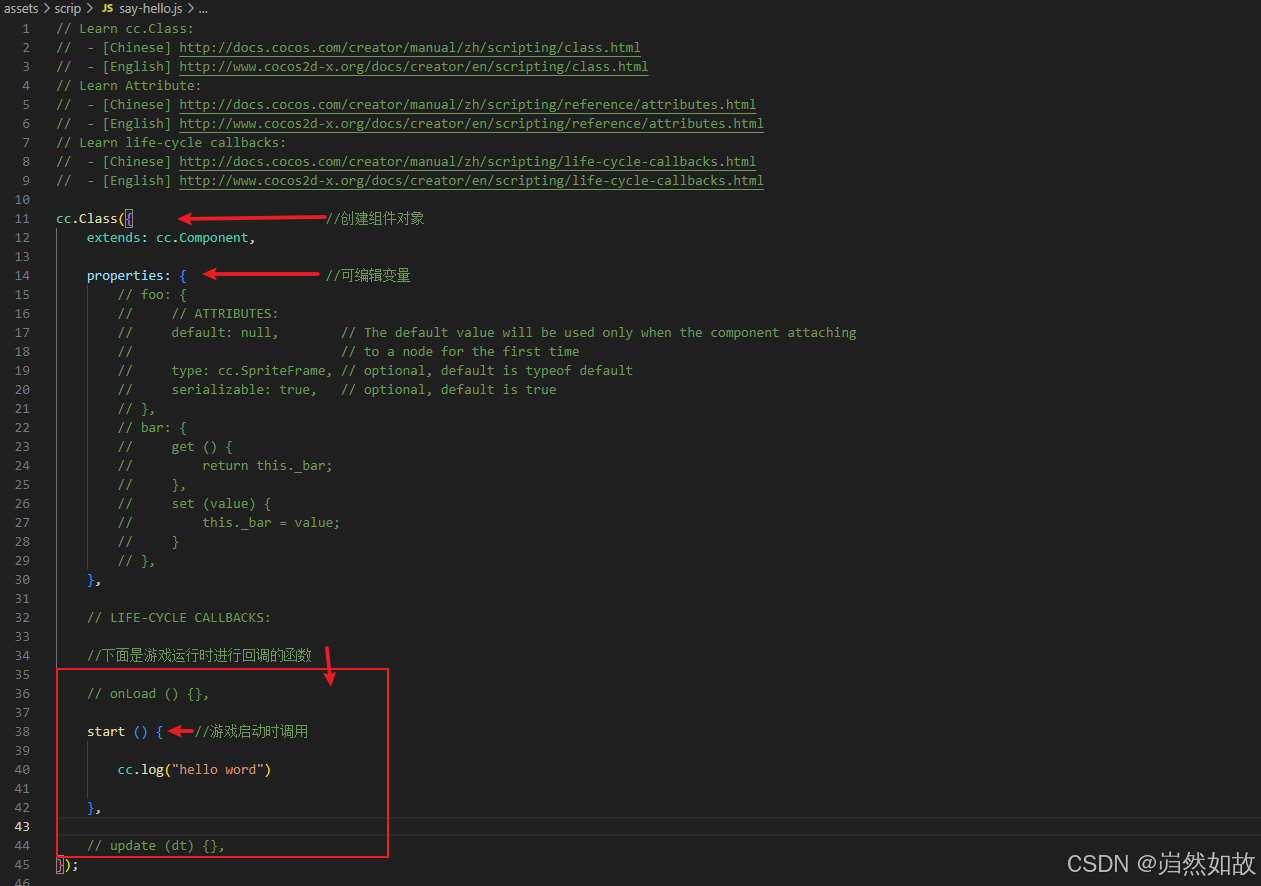Image resolution: width=1261 pixels, height=886 pixels.
Task: Click the '// Learn Attribute:' comment
Action: 129,85
